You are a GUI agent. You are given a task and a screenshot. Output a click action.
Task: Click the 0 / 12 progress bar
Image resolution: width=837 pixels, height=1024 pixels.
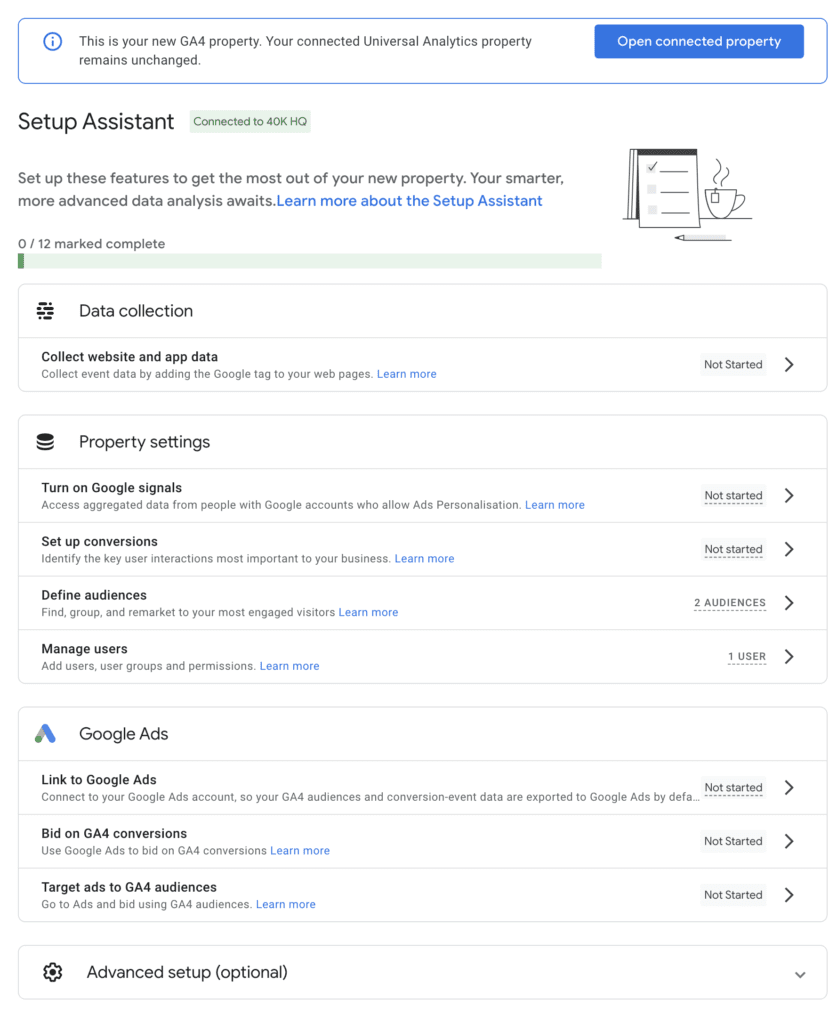pyautogui.click(x=309, y=261)
